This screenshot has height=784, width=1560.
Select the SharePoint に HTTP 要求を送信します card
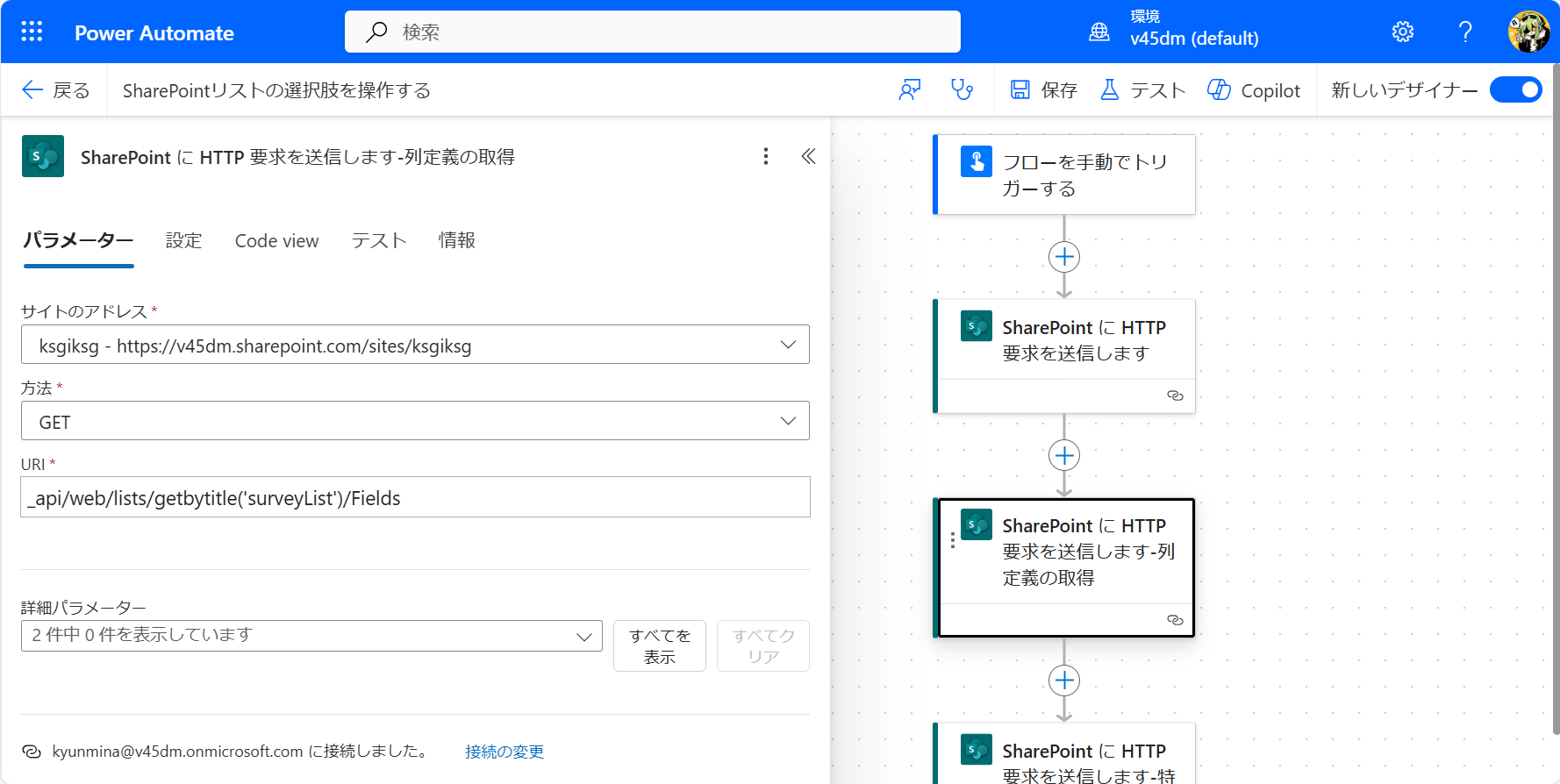(x=1064, y=356)
